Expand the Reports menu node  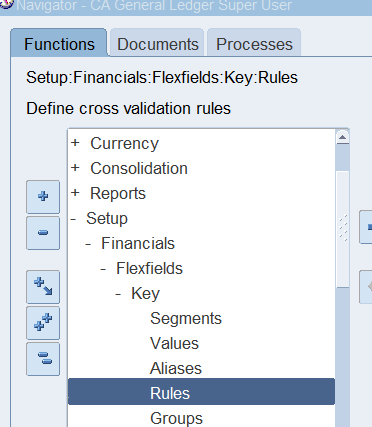(x=75, y=193)
